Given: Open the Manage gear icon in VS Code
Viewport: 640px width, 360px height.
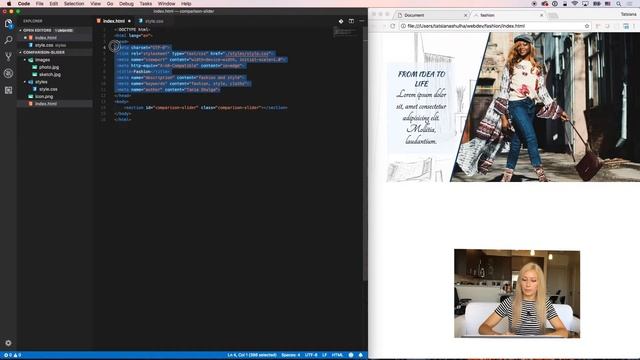Looking at the screenshot, I should (x=8, y=343).
